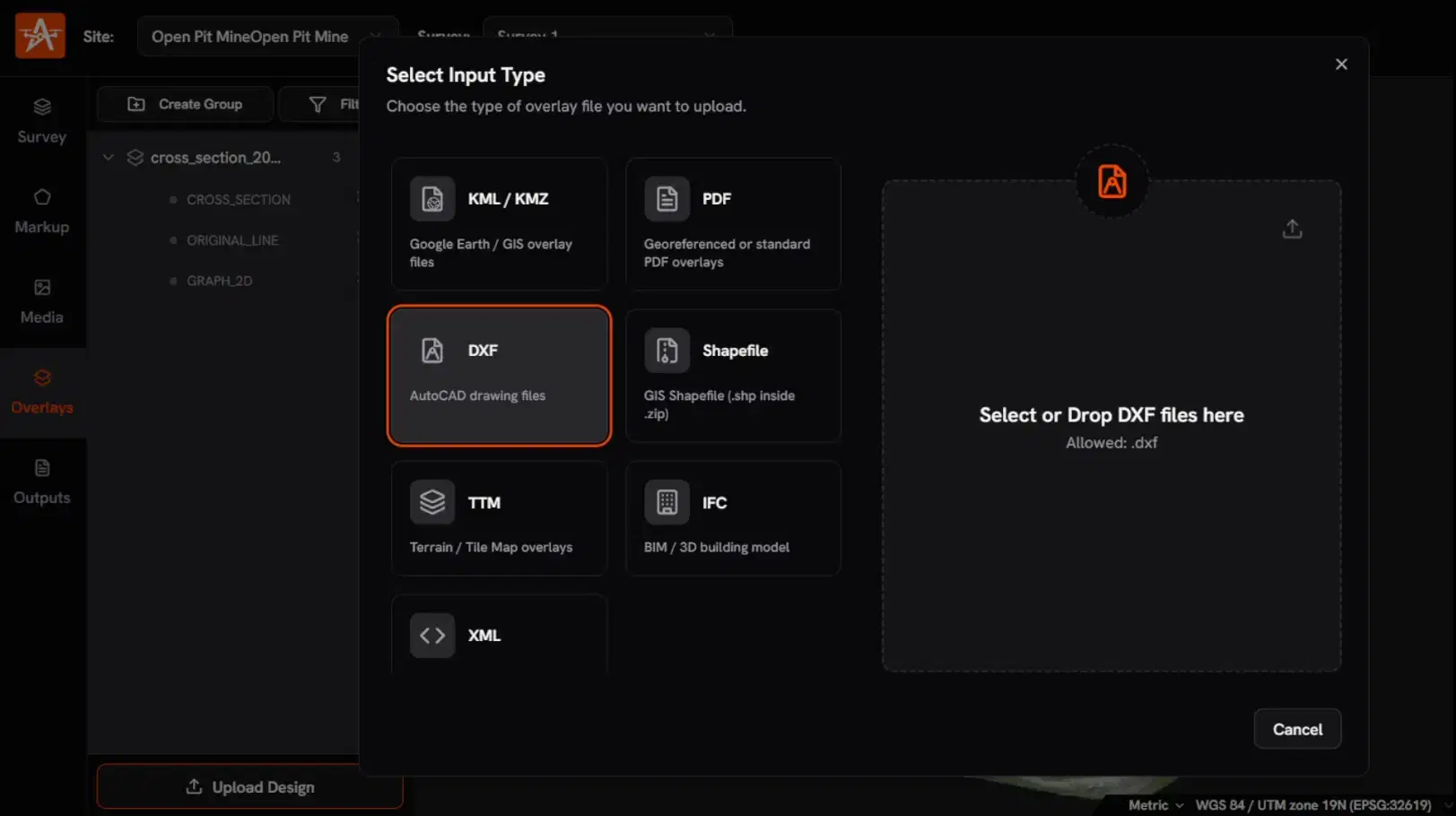Open the Metric units dropdown

(x=1155, y=805)
